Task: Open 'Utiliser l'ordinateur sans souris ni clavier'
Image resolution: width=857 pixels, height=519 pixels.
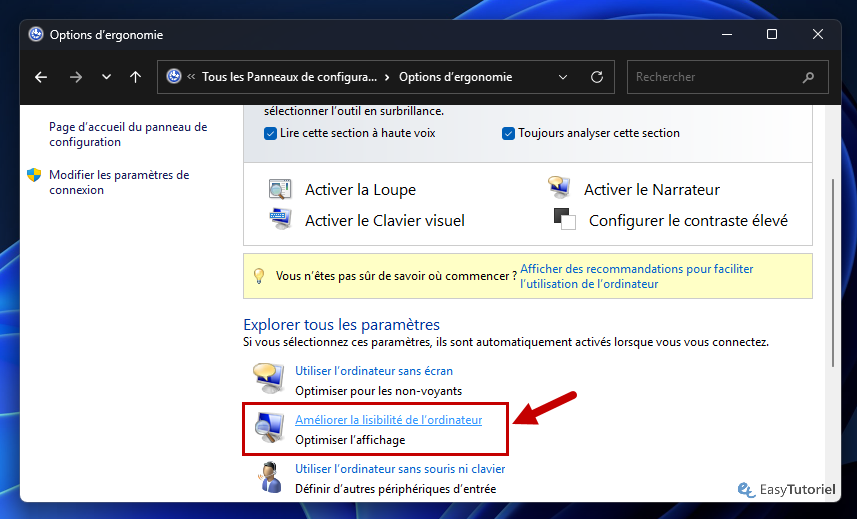Action: pos(400,469)
